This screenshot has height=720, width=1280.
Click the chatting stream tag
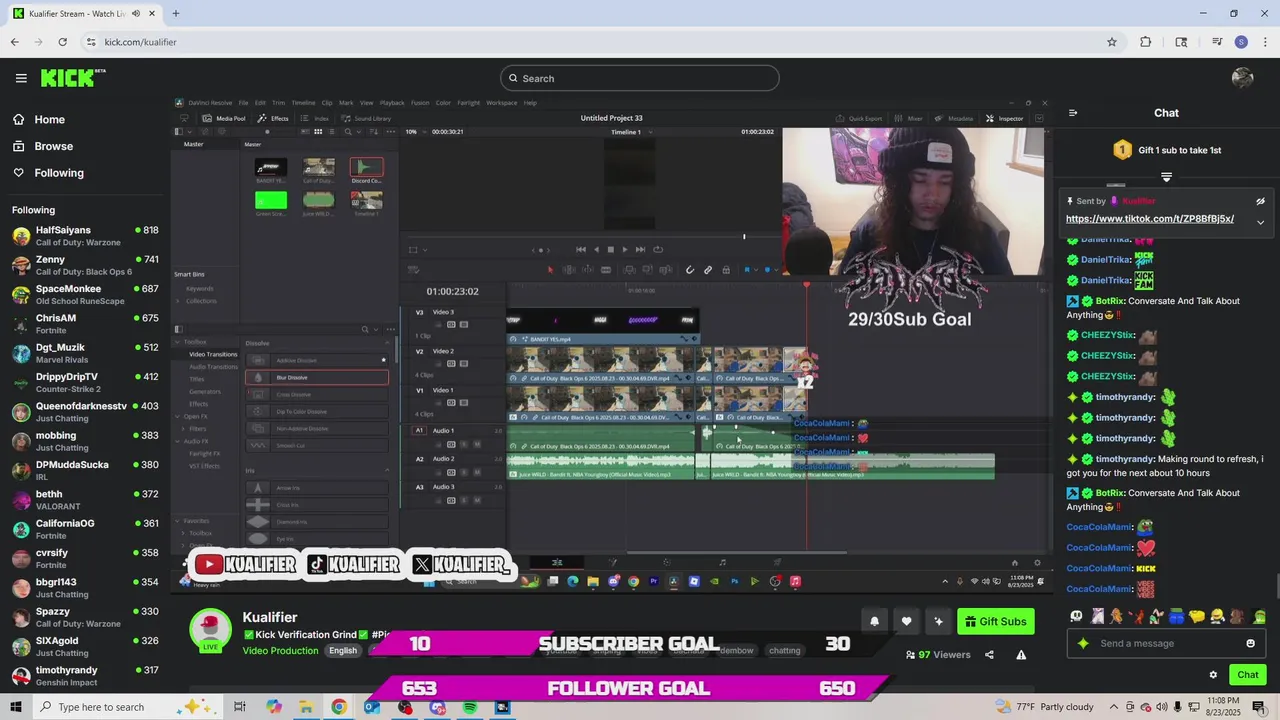click(784, 651)
